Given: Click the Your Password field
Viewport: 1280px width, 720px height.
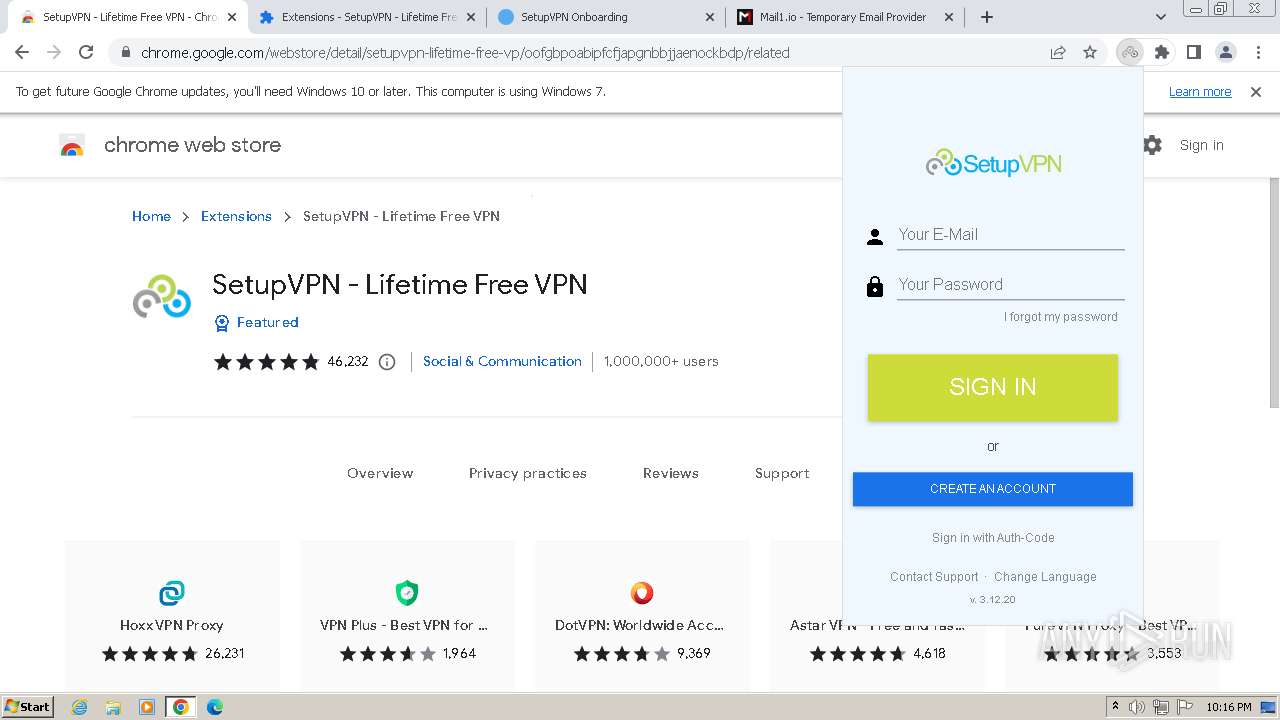Looking at the screenshot, I should click(x=1010, y=285).
